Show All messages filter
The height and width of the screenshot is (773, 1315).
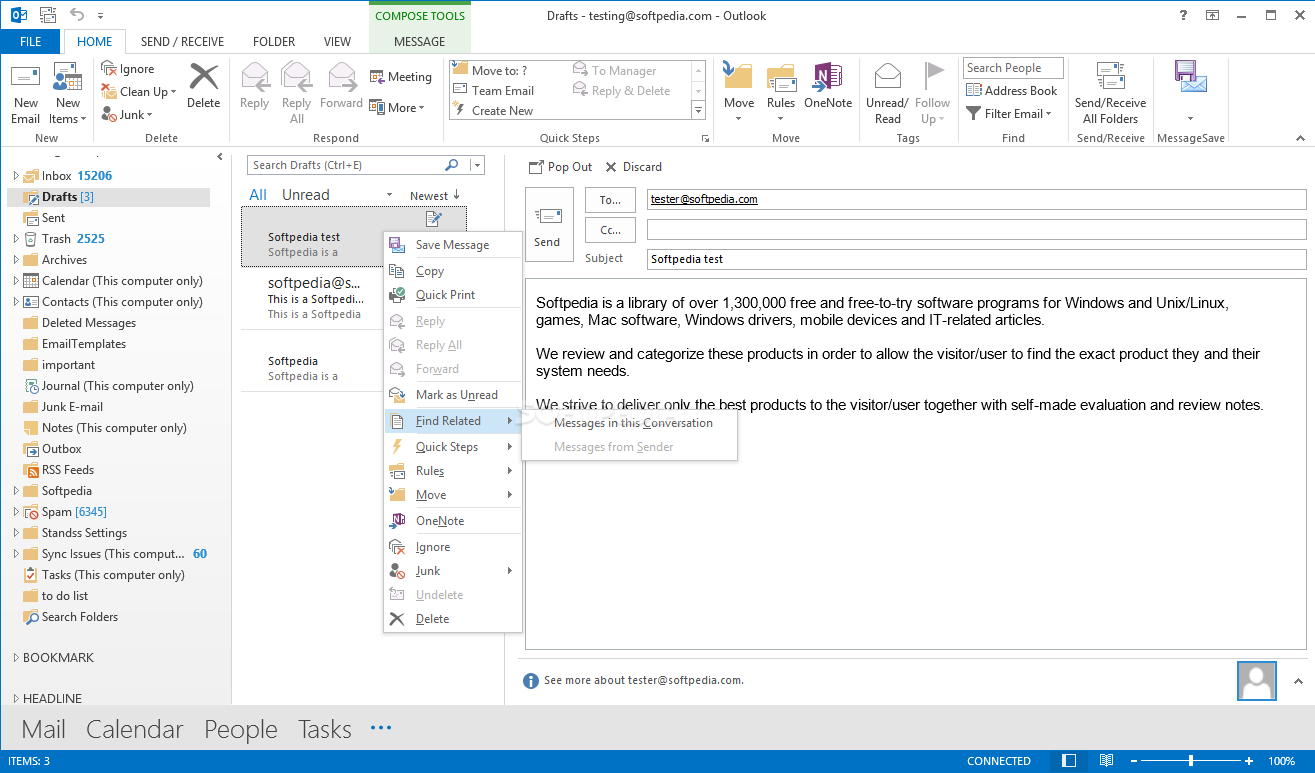(258, 195)
